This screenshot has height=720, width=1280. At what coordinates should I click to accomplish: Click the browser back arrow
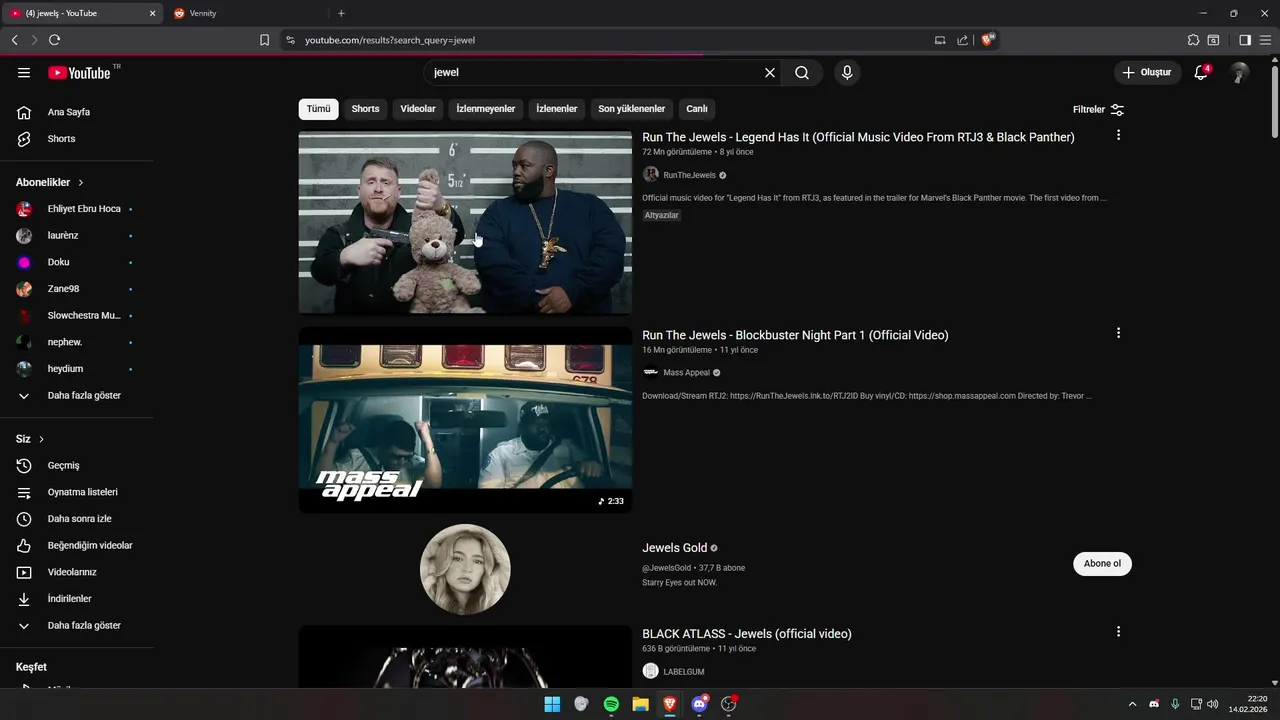(x=14, y=40)
